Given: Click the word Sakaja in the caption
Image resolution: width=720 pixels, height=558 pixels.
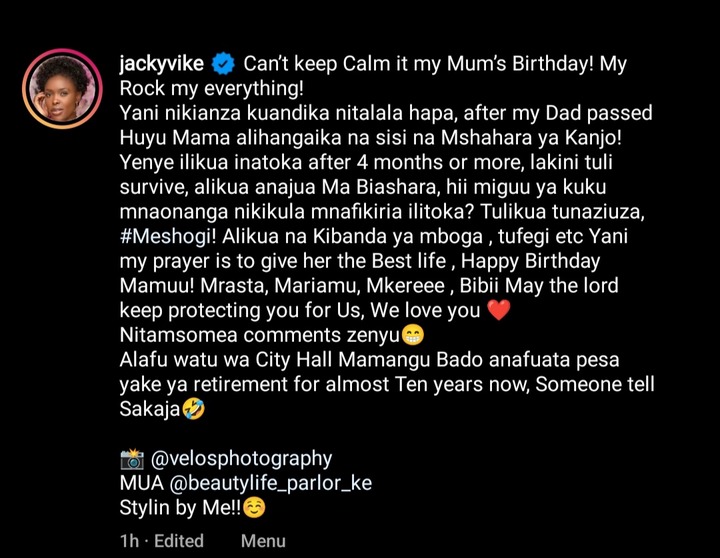Looking at the screenshot, I should pyautogui.click(x=150, y=409).
